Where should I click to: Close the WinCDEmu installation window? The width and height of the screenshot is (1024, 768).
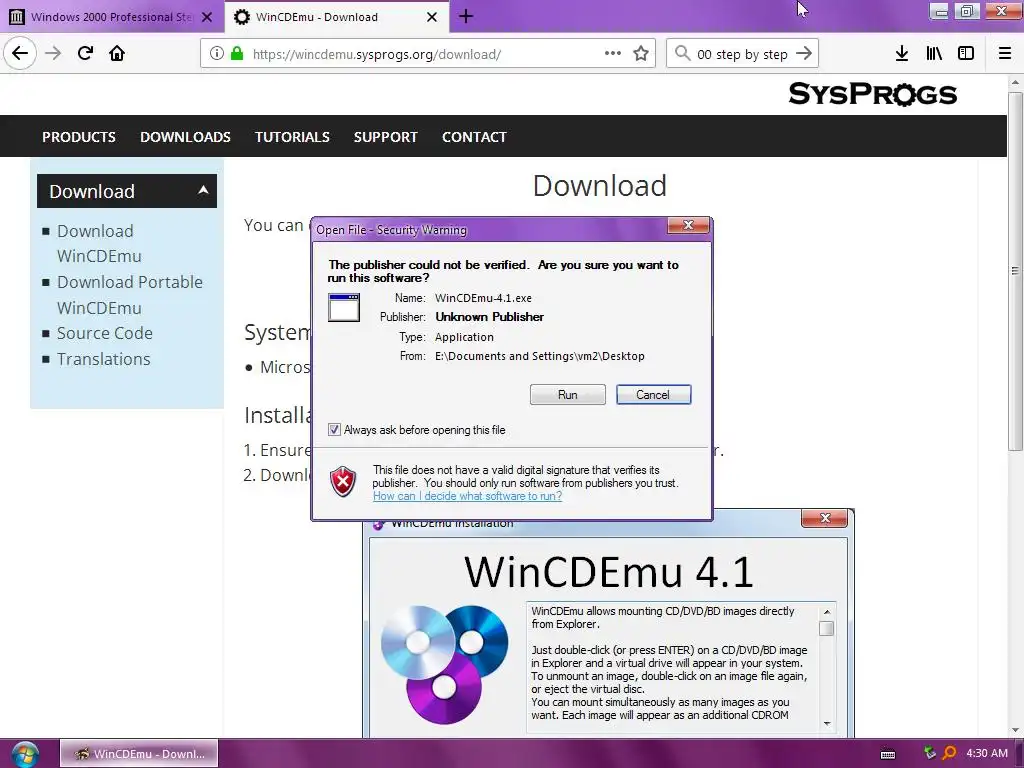point(825,518)
